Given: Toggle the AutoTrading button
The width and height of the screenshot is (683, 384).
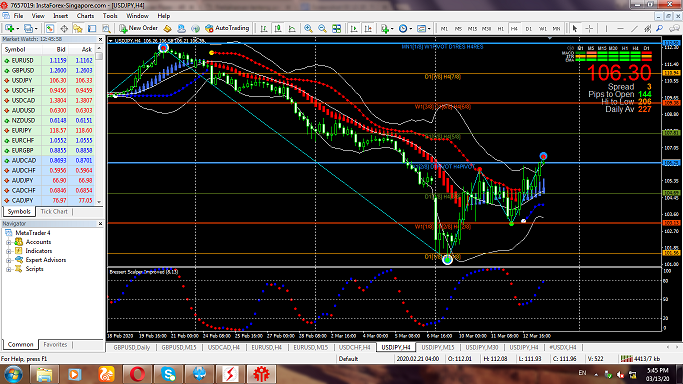Looking at the screenshot, I should click(227, 28).
